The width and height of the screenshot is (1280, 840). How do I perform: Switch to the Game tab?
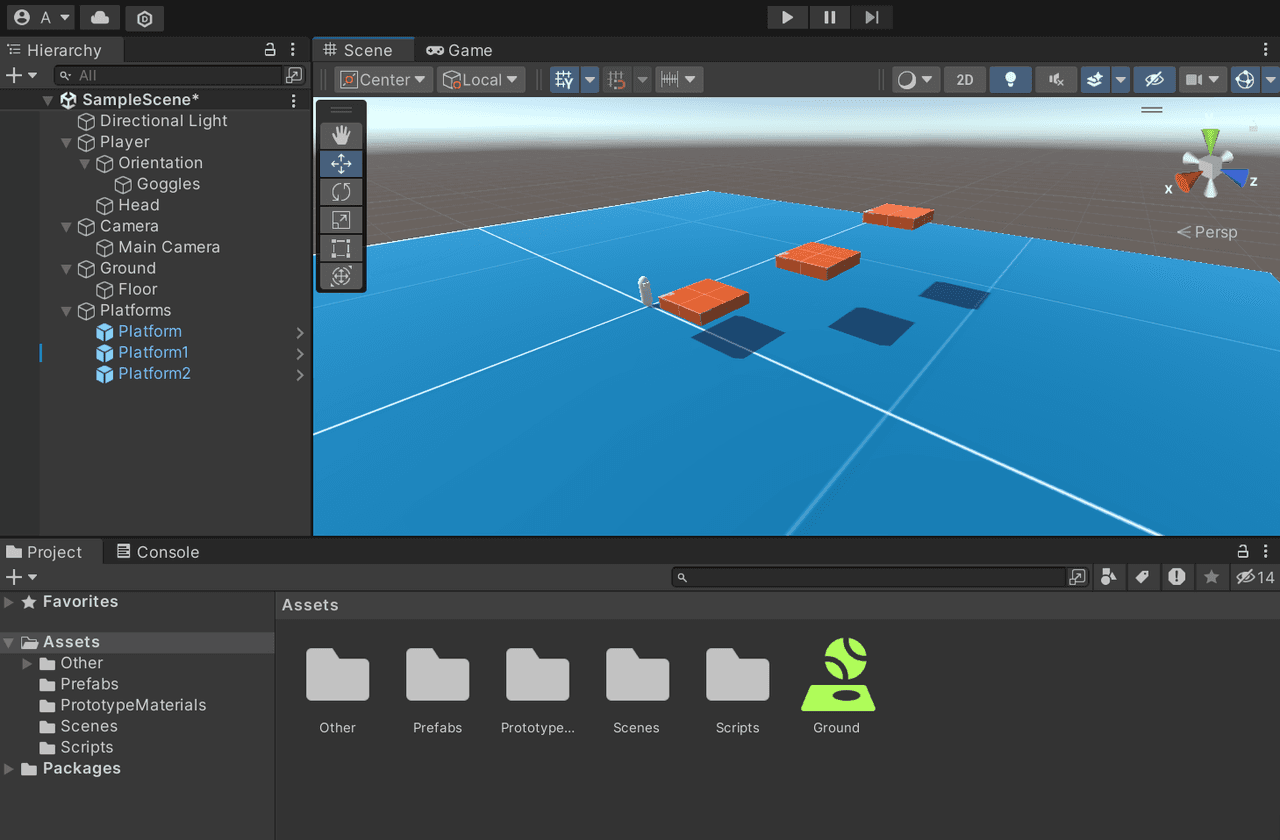click(x=459, y=50)
